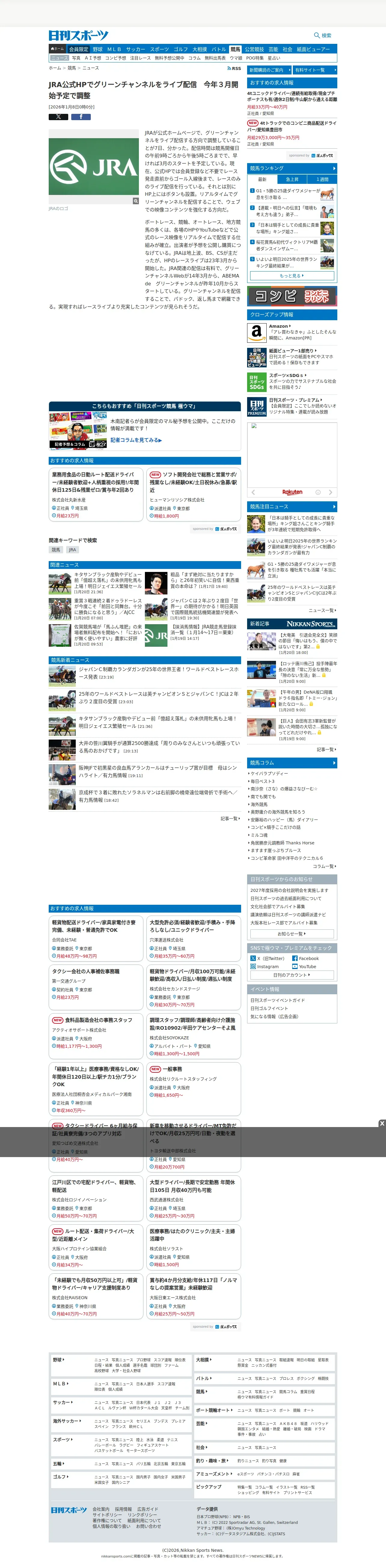Expand ボート競輪オート in the footer sitemap
Viewport: 386px width, 1568px height.
pyautogui.click(x=214, y=1410)
